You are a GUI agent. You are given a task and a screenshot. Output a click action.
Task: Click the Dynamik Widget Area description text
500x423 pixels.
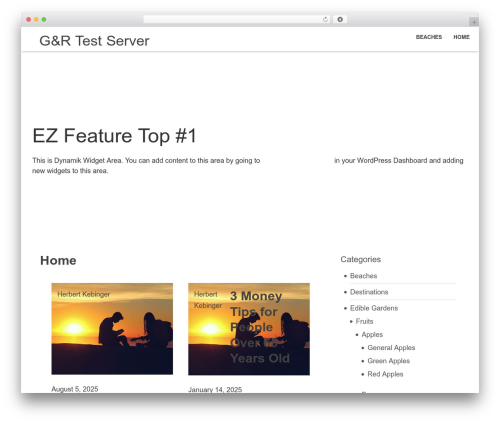[248, 165]
